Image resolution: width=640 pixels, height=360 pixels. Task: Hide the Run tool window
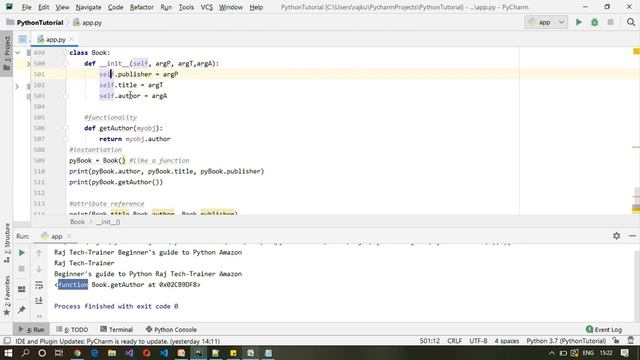point(632,236)
